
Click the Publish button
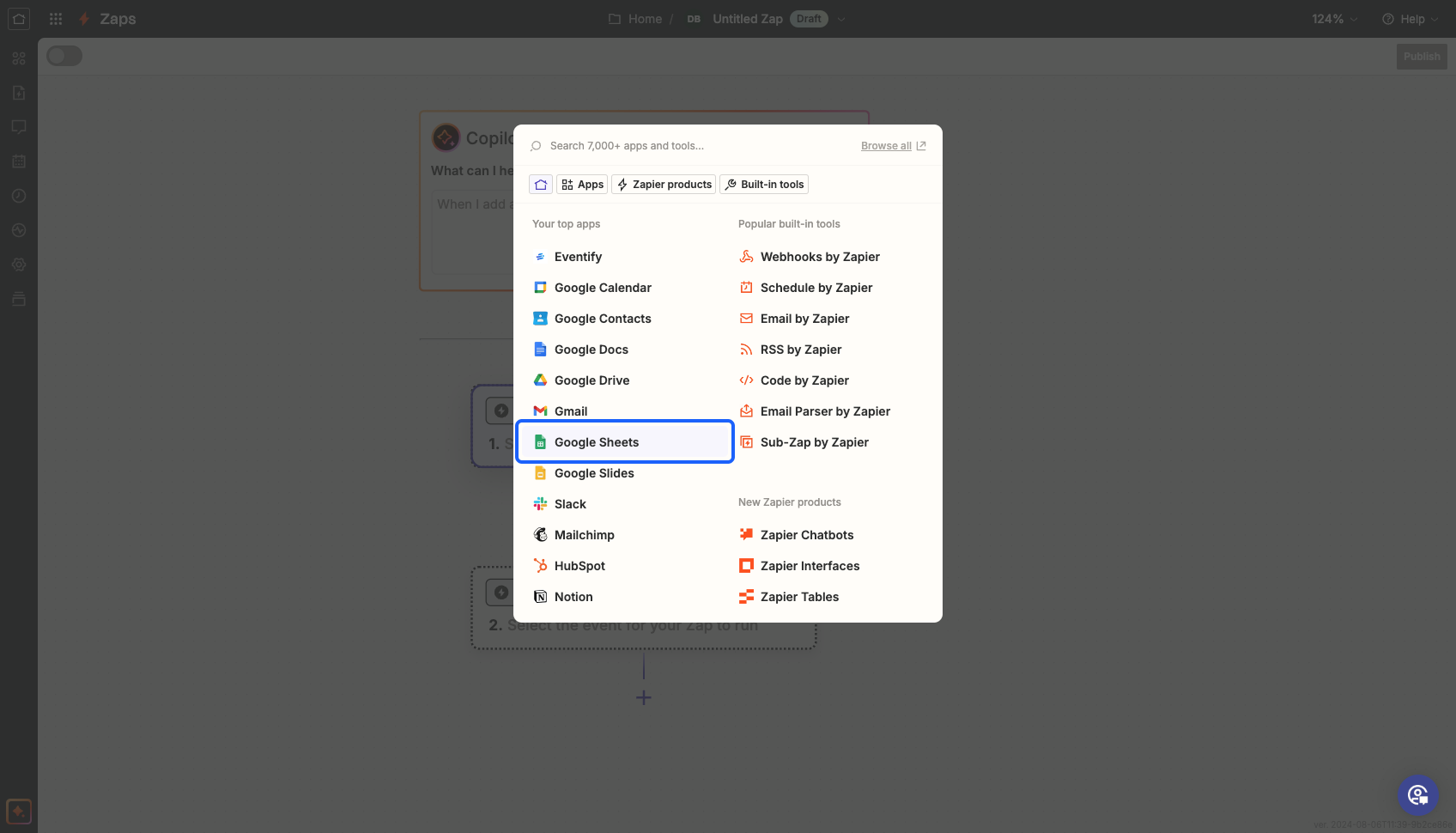[1422, 57]
